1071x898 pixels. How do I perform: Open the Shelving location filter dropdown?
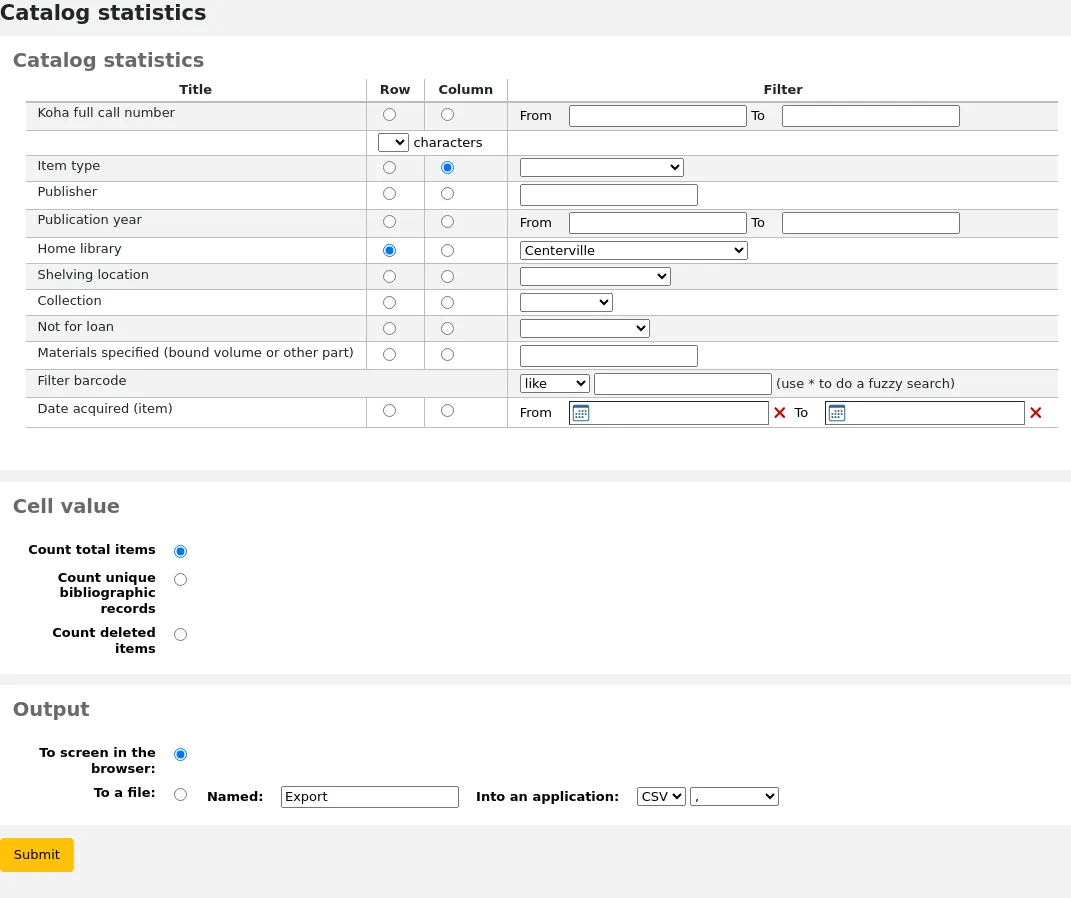595,277
